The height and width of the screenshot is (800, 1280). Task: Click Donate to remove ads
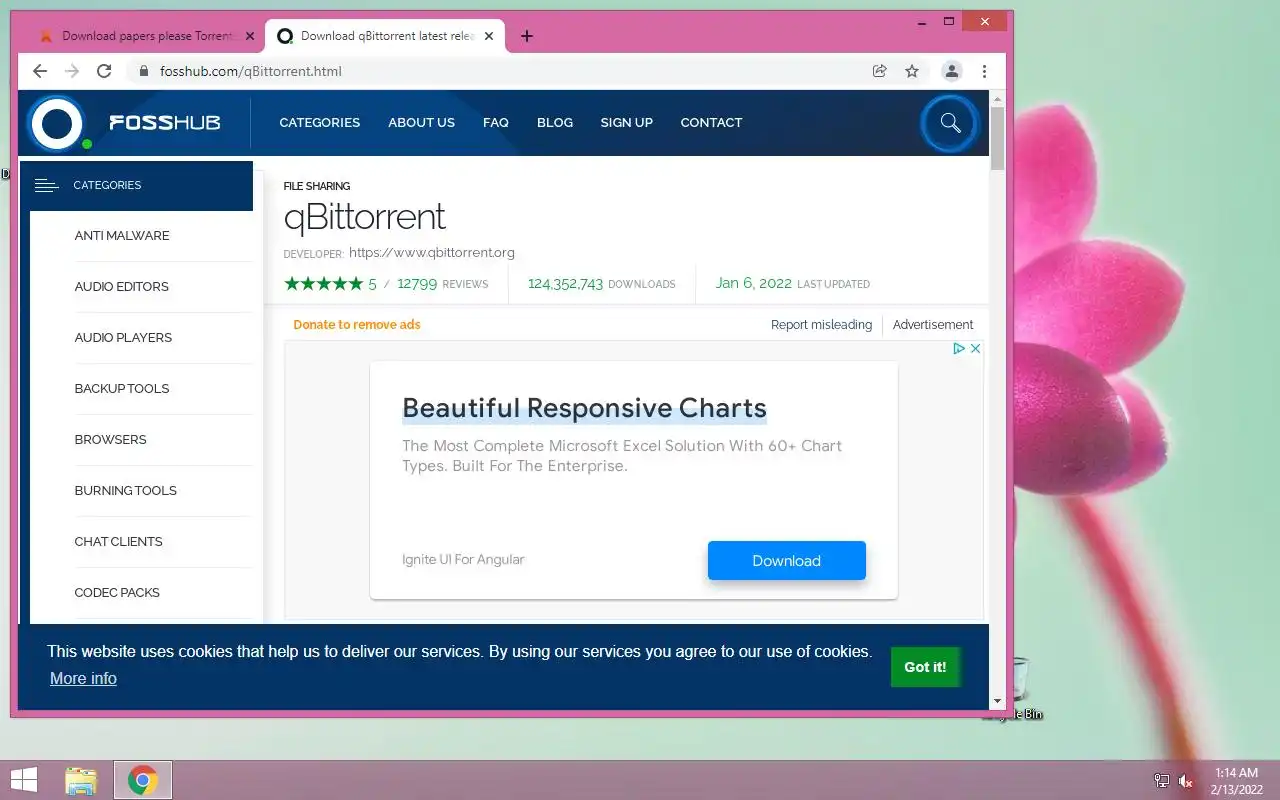click(x=357, y=325)
